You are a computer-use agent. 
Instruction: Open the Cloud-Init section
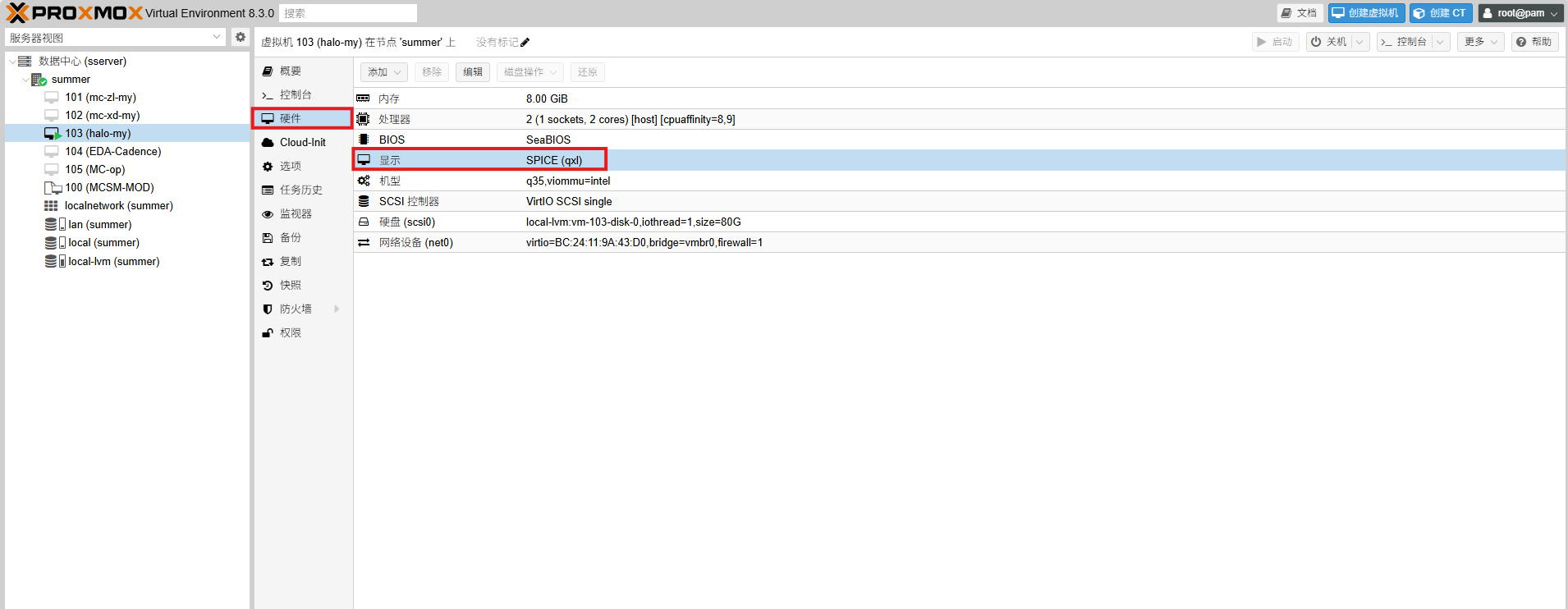[x=302, y=143]
